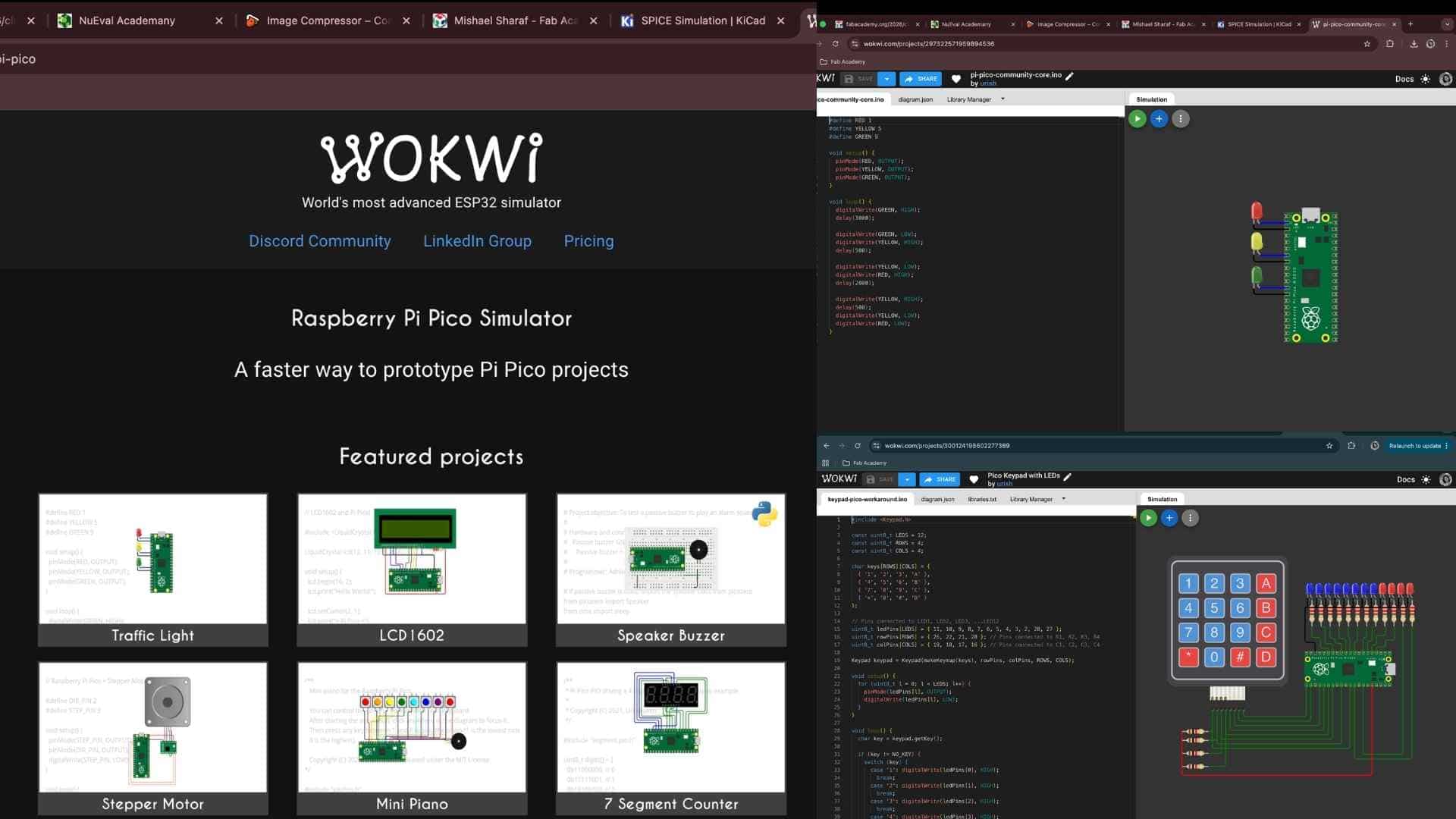The height and width of the screenshot is (819, 1456).
Task: Open file tabs dropdown arrow in Keypad editor
Action: click(1064, 499)
